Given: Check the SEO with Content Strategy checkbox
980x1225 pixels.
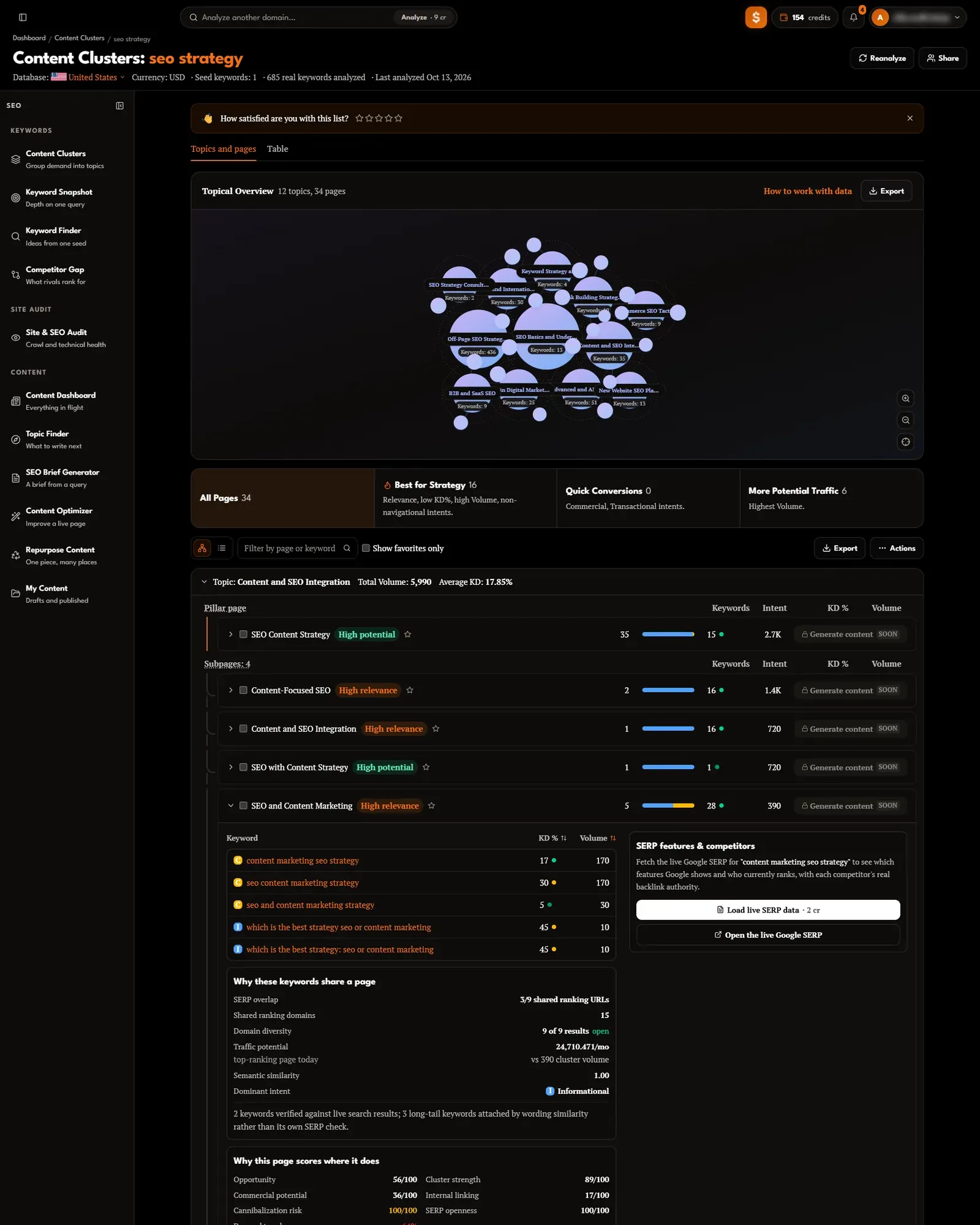Looking at the screenshot, I should pyautogui.click(x=243, y=767).
